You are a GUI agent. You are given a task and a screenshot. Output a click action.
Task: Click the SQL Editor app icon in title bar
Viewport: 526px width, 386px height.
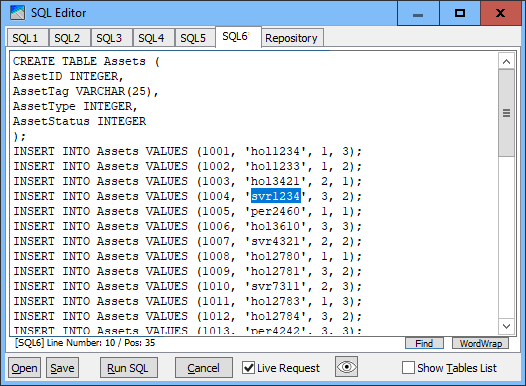pyautogui.click(x=17, y=13)
